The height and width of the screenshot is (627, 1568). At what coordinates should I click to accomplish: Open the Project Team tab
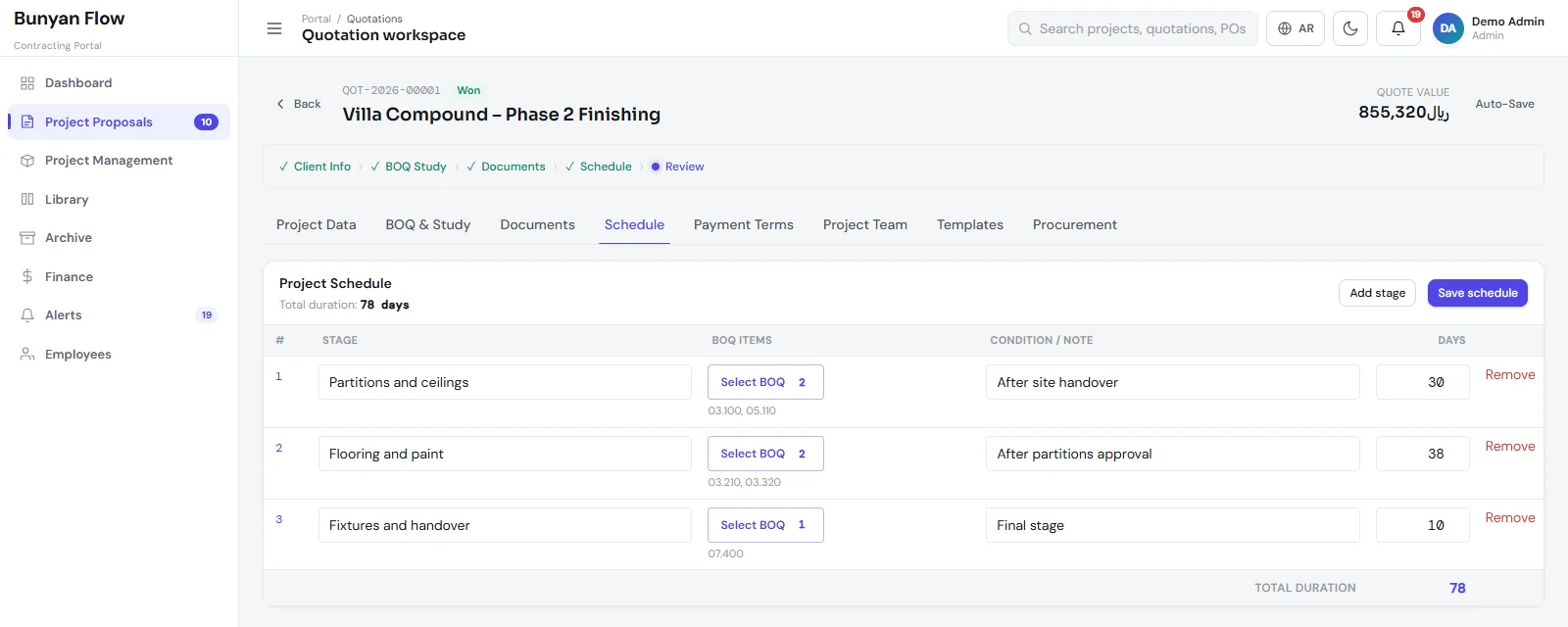pos(865,224)
